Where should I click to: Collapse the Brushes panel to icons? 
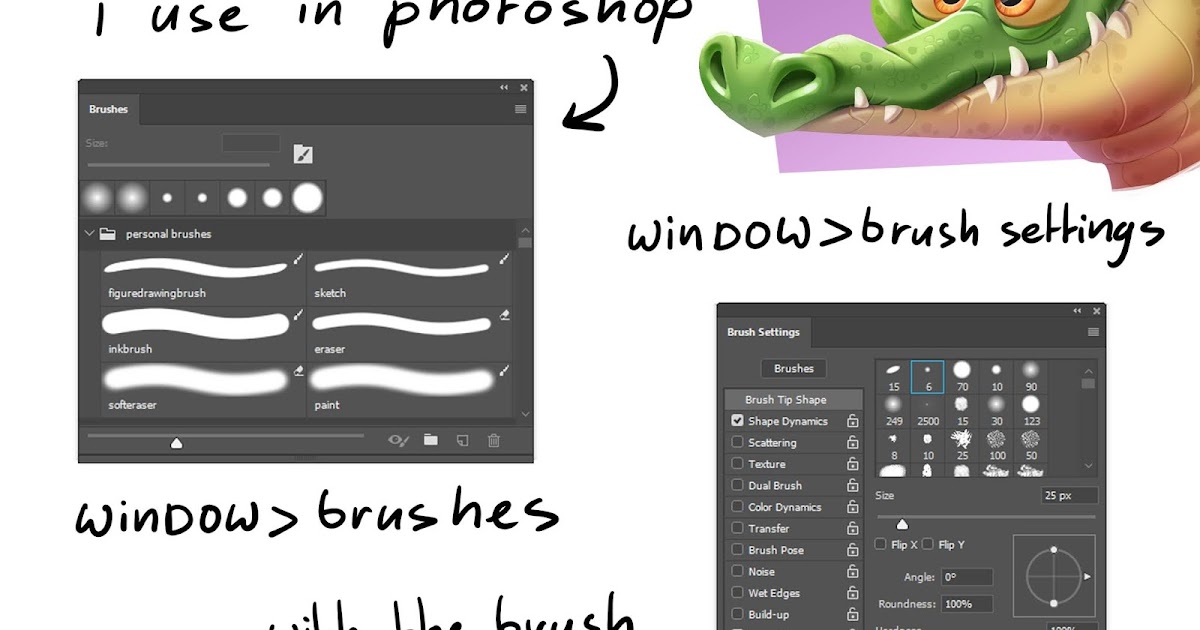coord(503,87)
